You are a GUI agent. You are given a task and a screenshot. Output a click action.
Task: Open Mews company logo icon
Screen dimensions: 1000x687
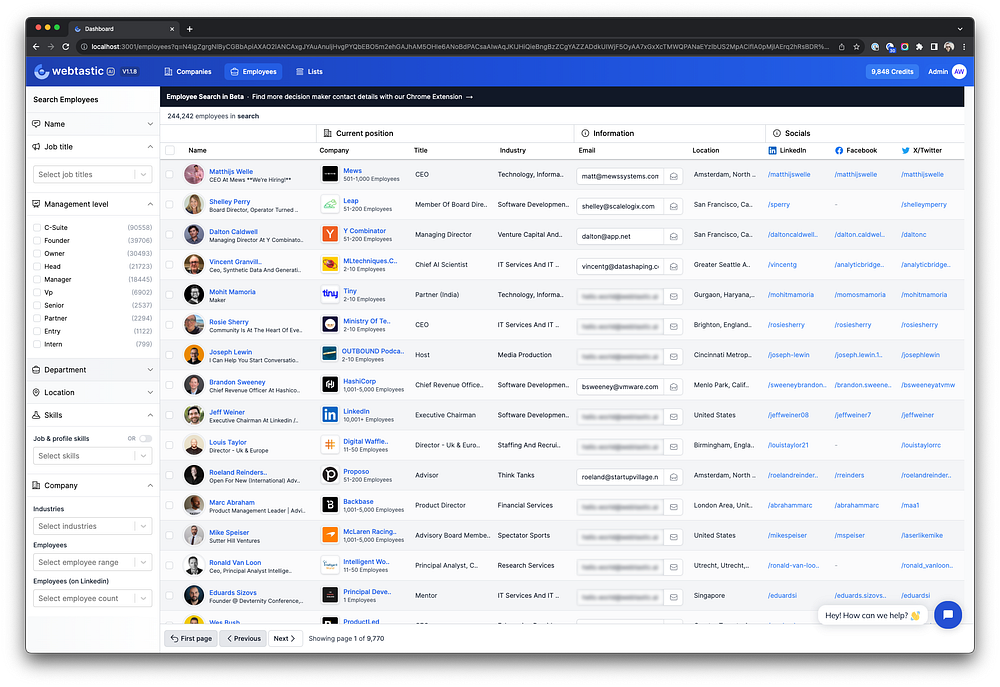click(330, 174)
